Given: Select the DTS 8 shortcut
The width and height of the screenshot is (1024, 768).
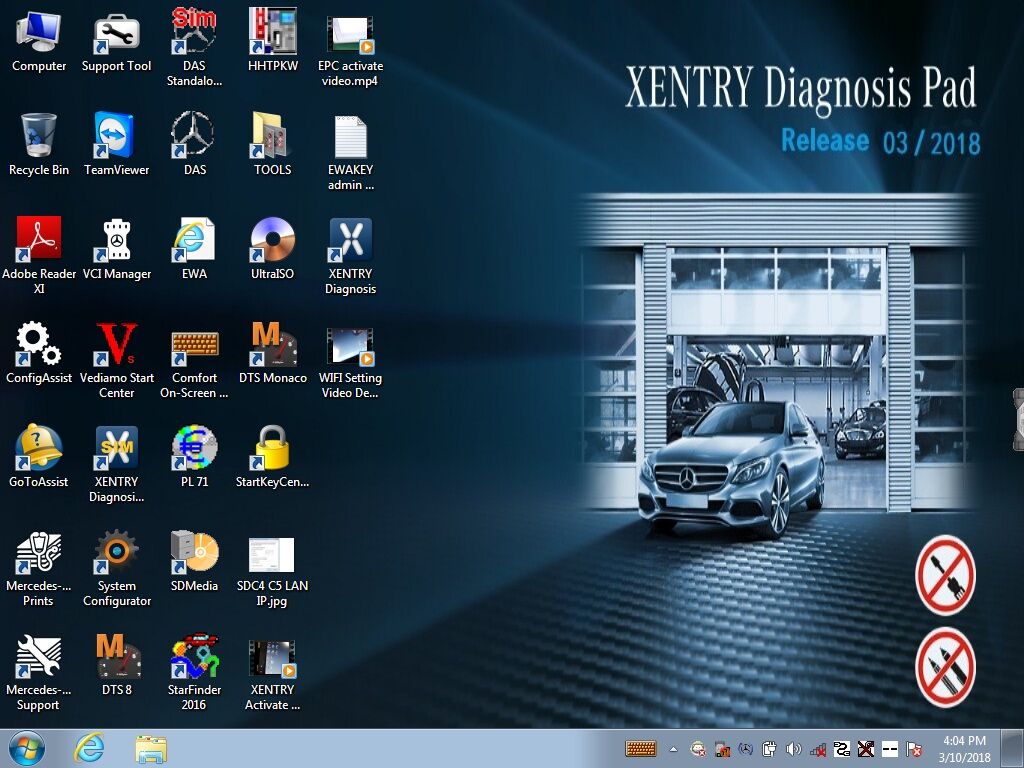Looking at the screenshot, I should tap(116, 664).
